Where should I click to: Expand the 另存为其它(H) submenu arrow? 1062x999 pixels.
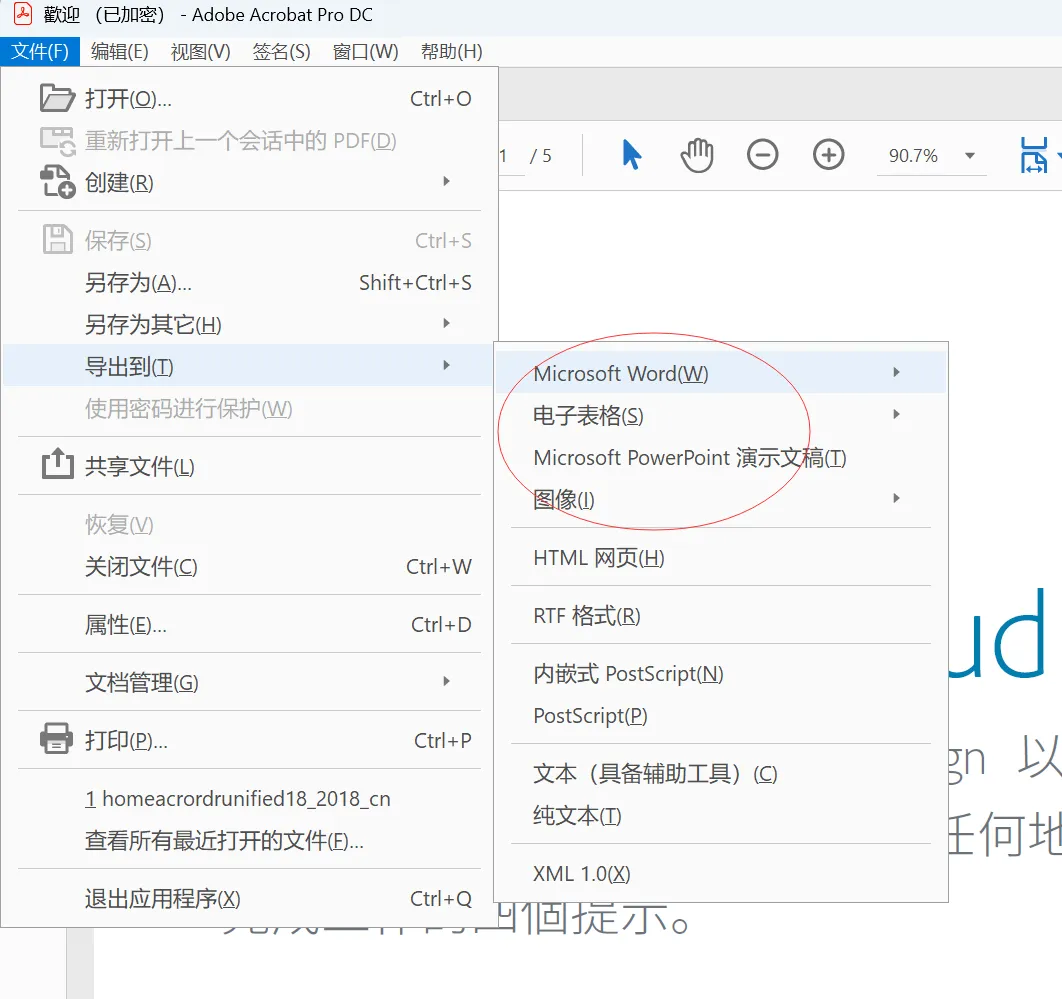(x=446, y=324)
